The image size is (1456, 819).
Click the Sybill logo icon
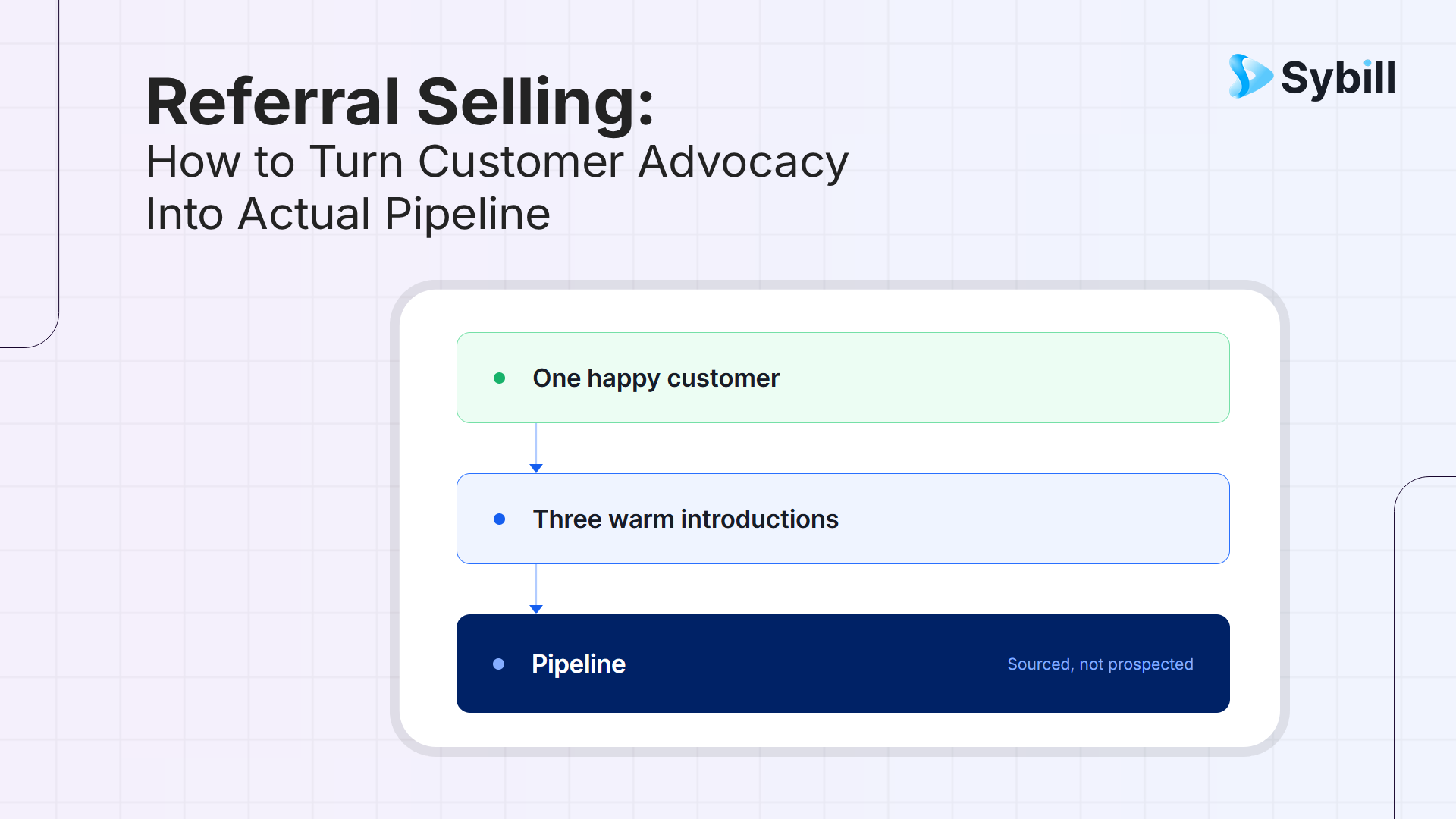pyautogui.click(x=1250, y=76)
